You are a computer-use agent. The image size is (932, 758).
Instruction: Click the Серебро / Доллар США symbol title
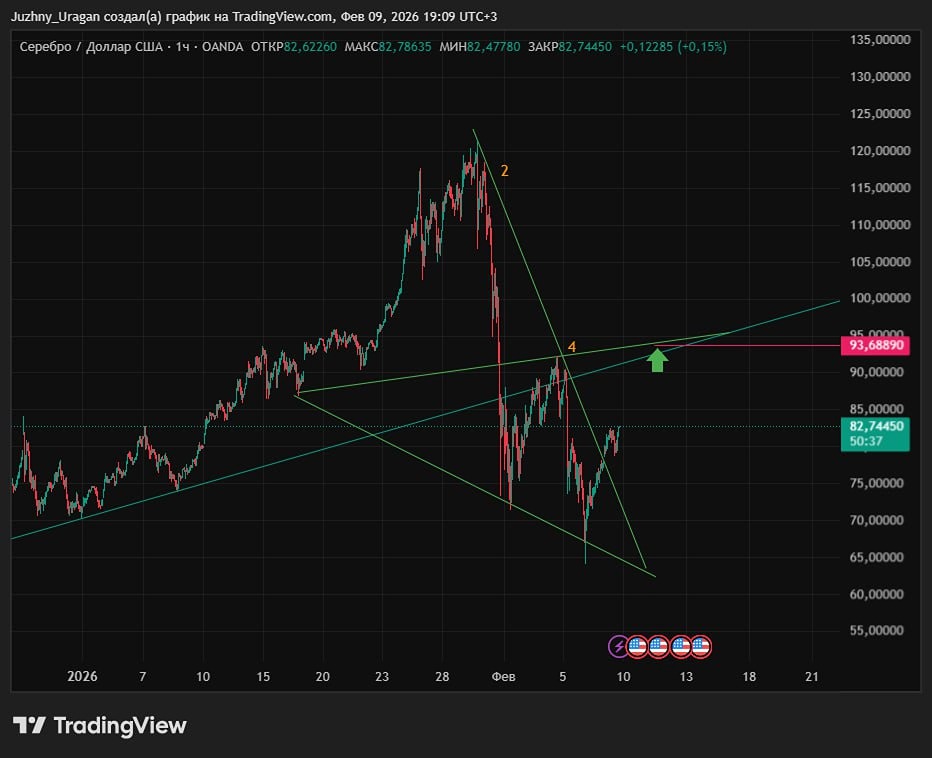click(x=91, y=47)
